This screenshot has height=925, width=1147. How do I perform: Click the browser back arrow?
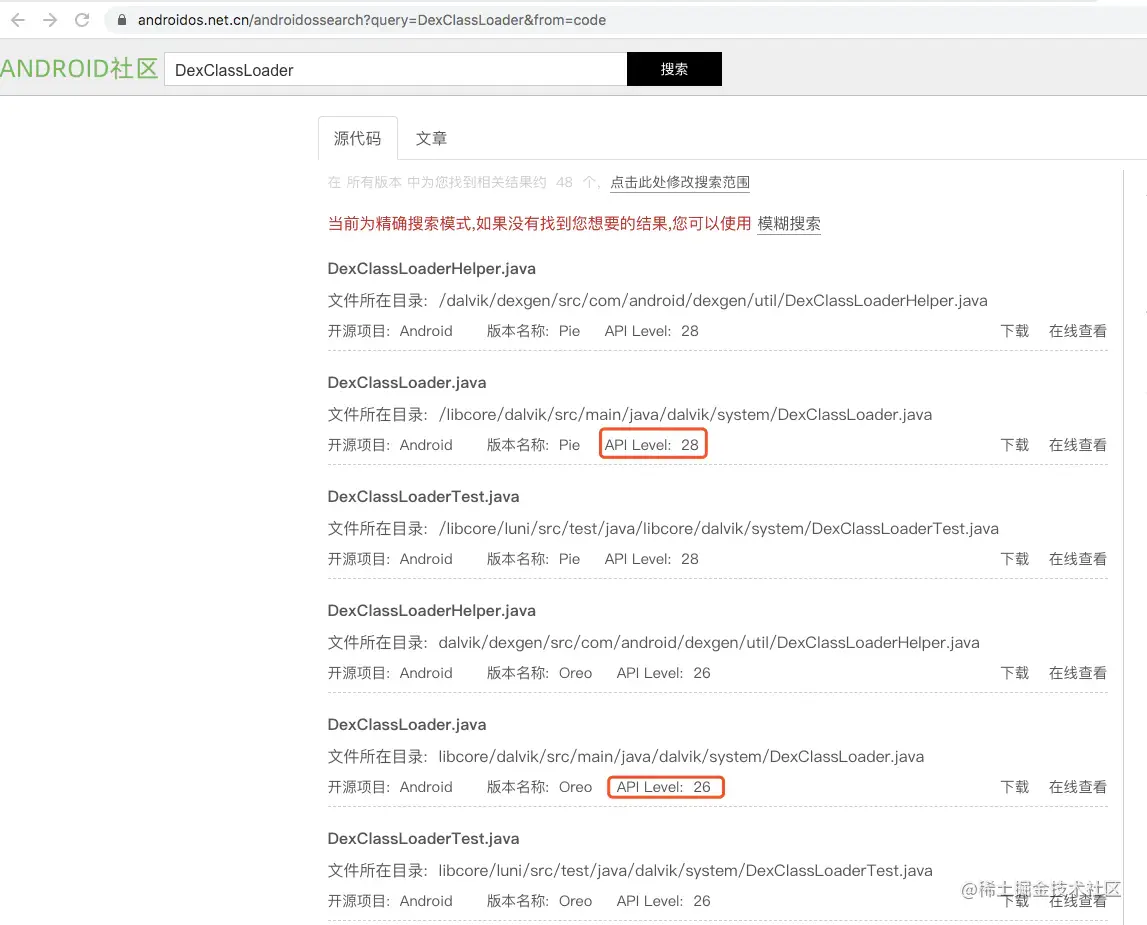coord(18,20)
